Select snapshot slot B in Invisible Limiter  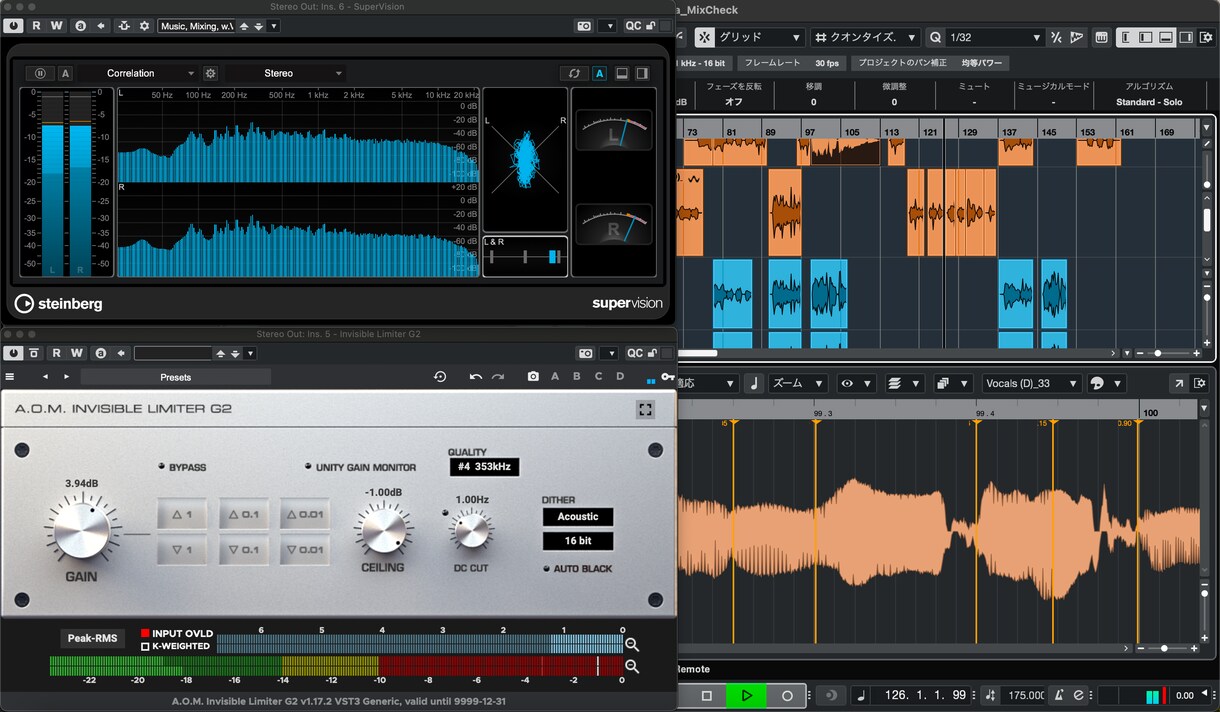[x=577, y=377]
